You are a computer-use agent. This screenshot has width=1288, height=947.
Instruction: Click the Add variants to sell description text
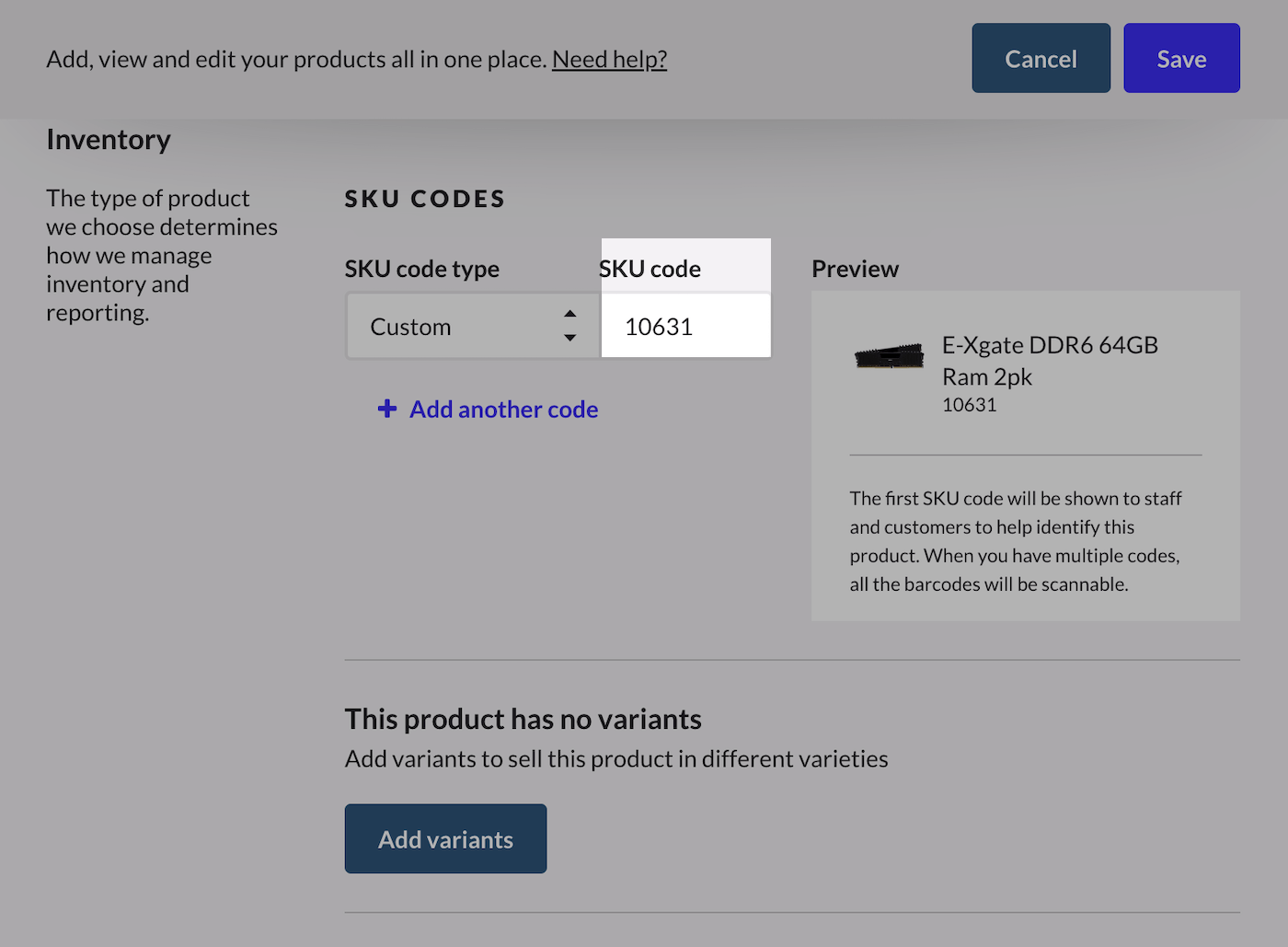[x=616, y=759]
